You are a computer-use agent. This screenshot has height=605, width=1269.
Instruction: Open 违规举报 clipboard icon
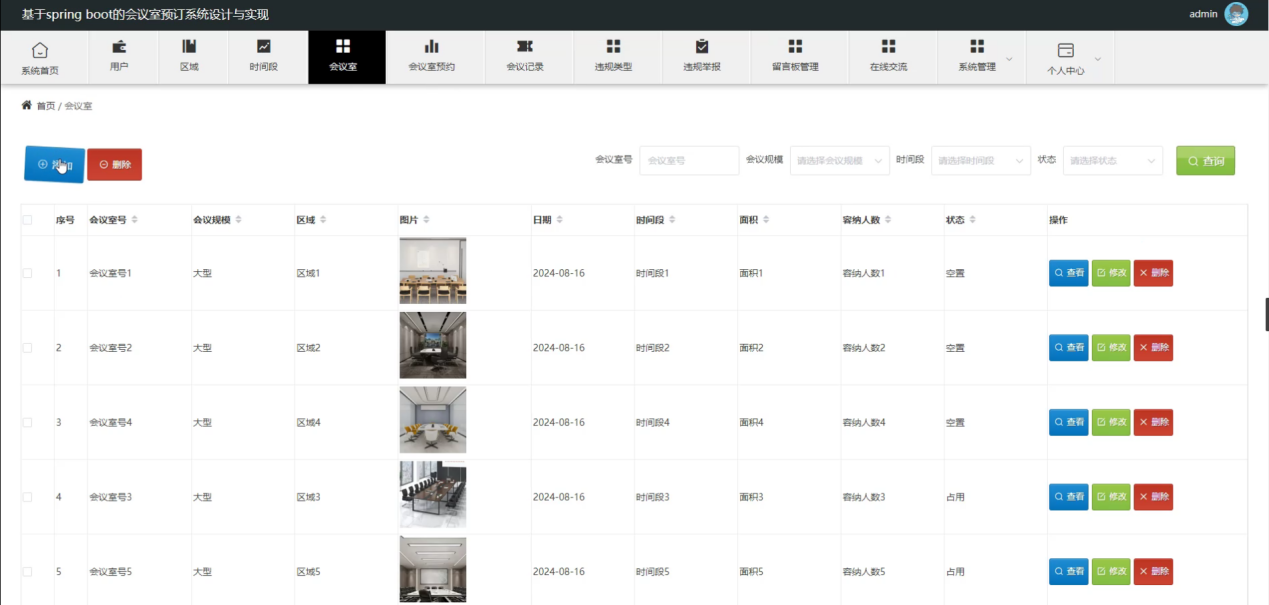point(702,47)
